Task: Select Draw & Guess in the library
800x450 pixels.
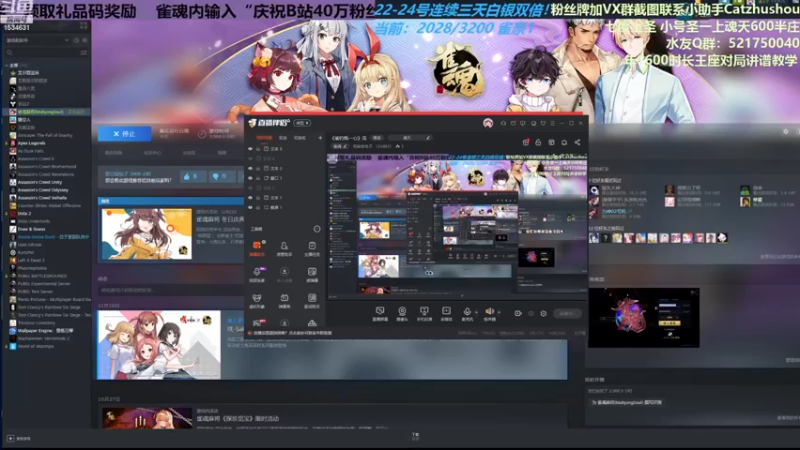Action: (x=31, y=229)
